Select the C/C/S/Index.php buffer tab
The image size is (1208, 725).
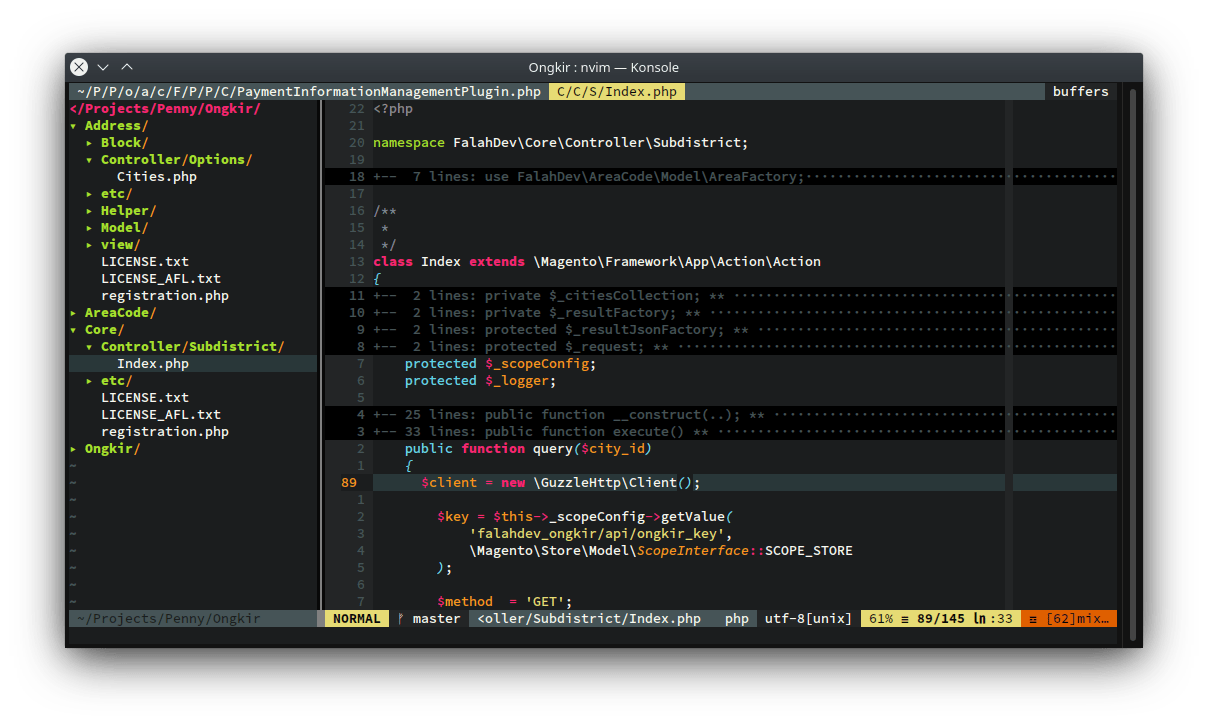tap(617, 92)
